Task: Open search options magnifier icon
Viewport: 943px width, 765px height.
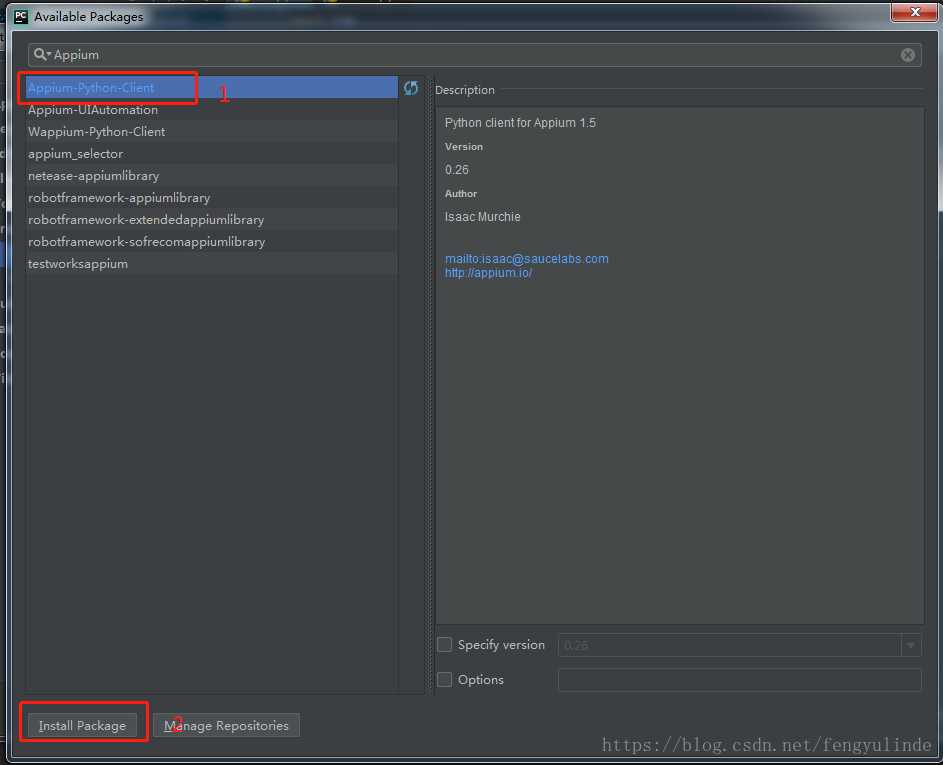Action: click(41, 55)
